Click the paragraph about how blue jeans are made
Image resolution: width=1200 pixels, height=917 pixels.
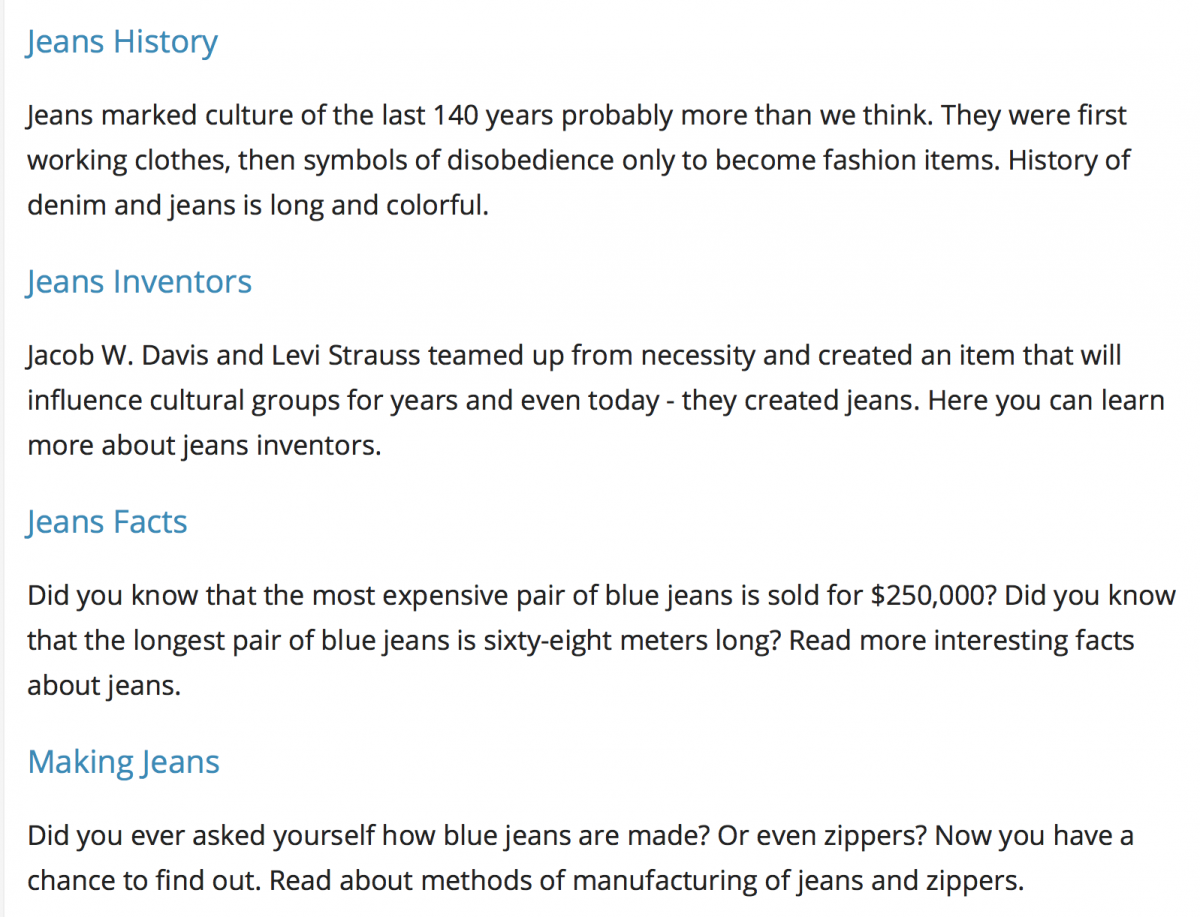click(580, 858)
